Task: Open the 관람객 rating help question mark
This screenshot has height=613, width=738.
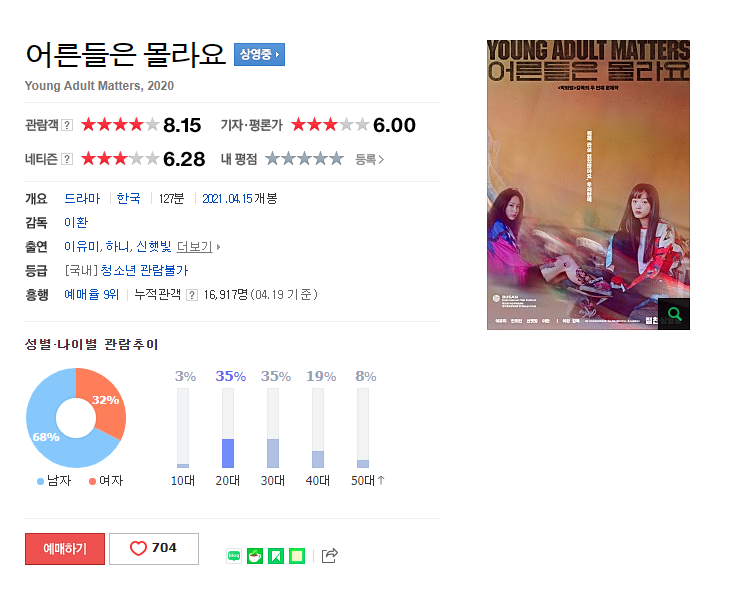Action: tap(67, 125)
